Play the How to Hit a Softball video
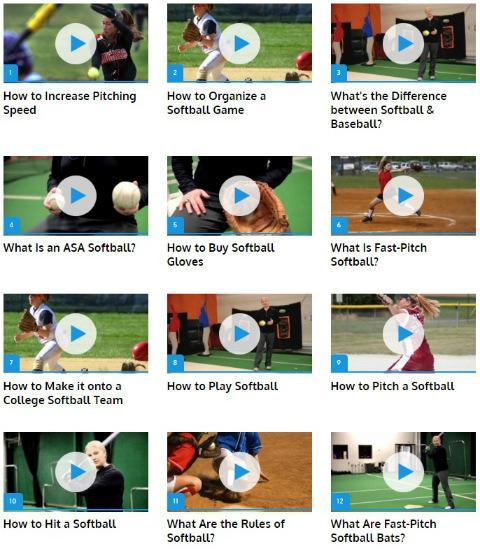480x551 pixels. (76, 472)
